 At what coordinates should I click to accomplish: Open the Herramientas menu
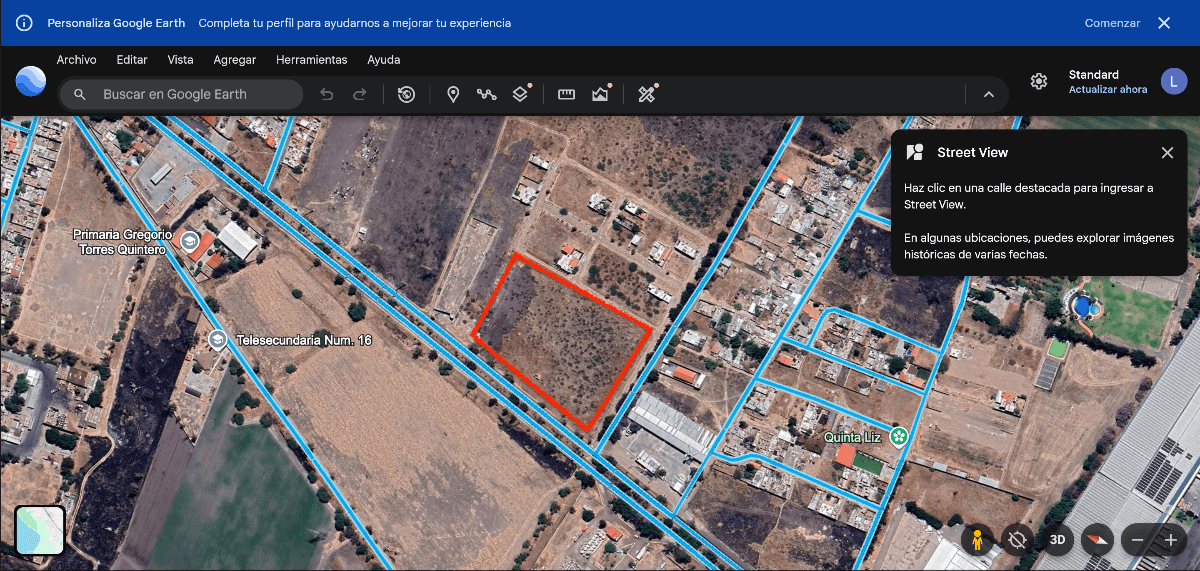coord(311,60)
